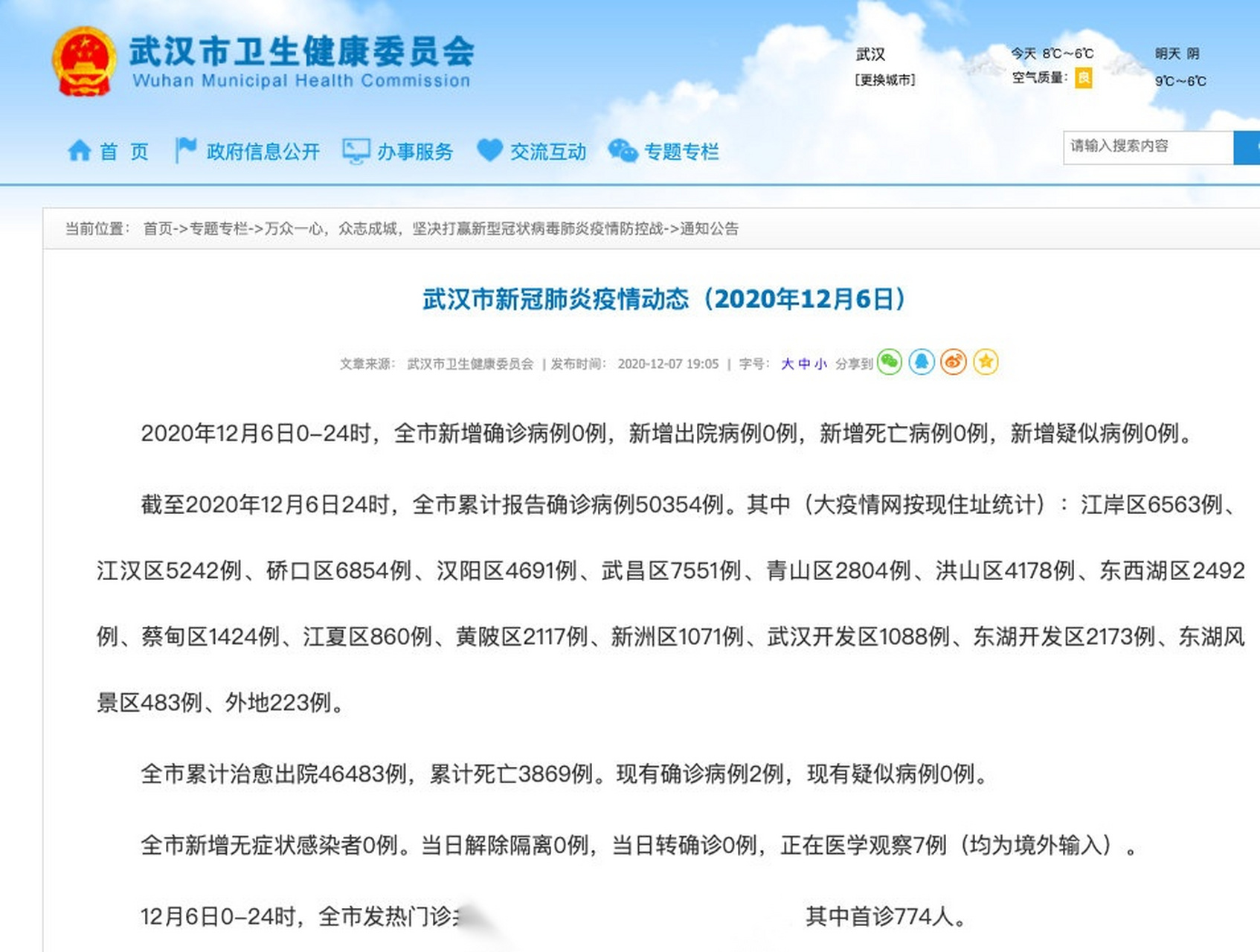Set font size to 小
Viewport: 1260px width, 952px height.
[820, 364]
